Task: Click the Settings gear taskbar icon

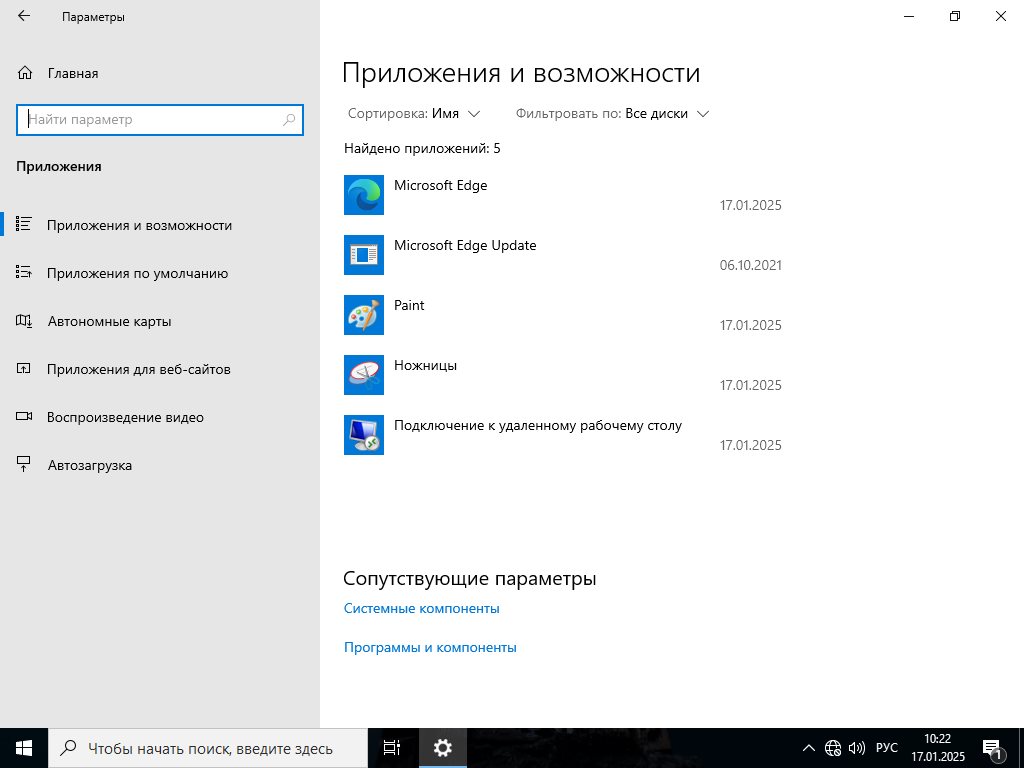Action: pos(442,748)
